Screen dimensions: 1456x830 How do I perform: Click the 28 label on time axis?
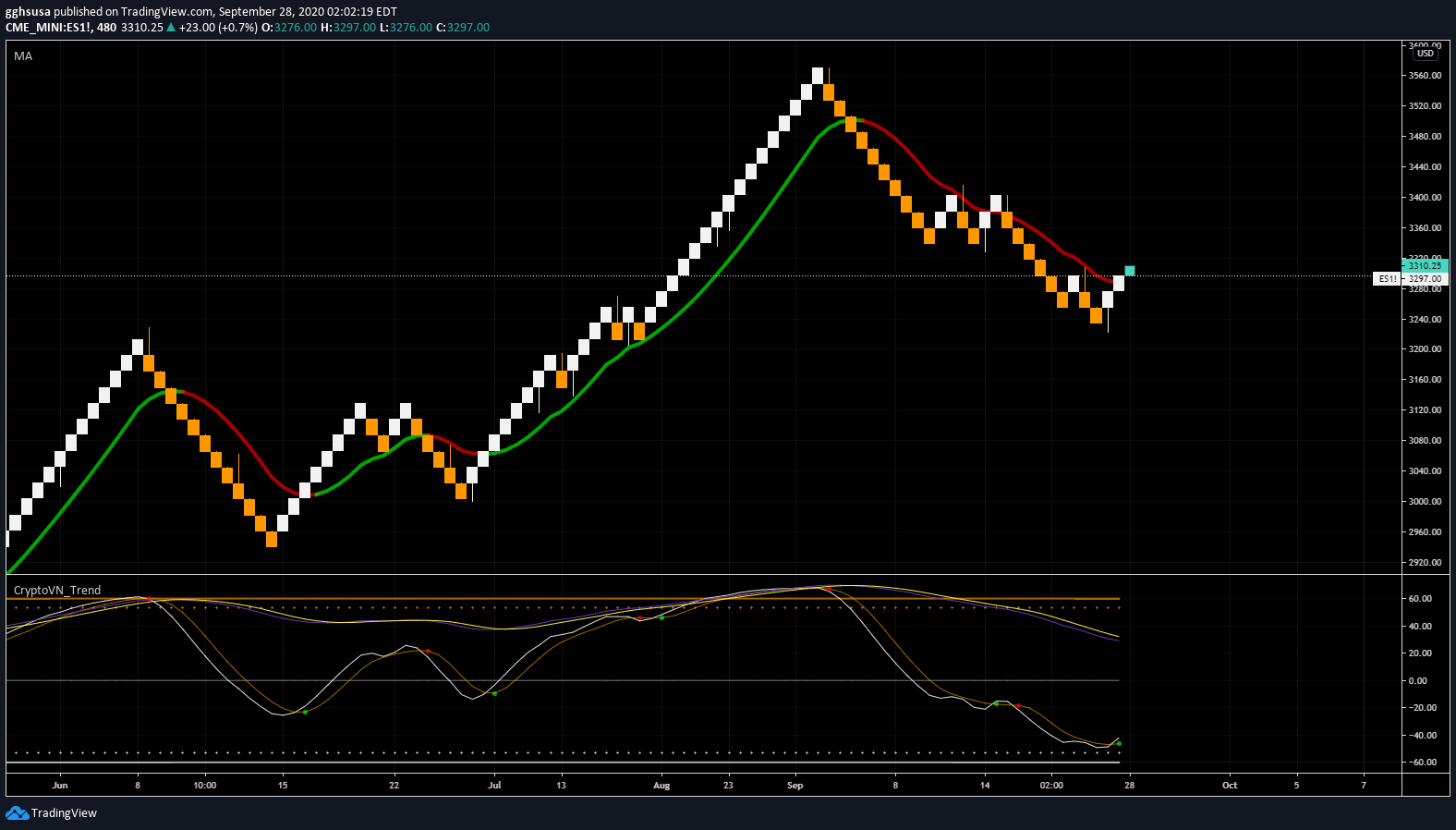1129,786
